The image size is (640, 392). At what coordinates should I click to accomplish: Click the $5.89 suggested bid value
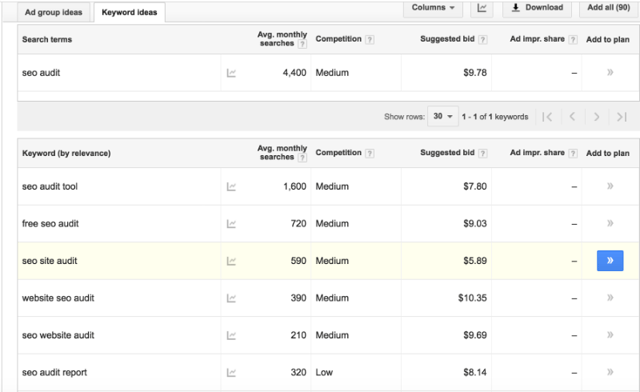click(475, 261)
